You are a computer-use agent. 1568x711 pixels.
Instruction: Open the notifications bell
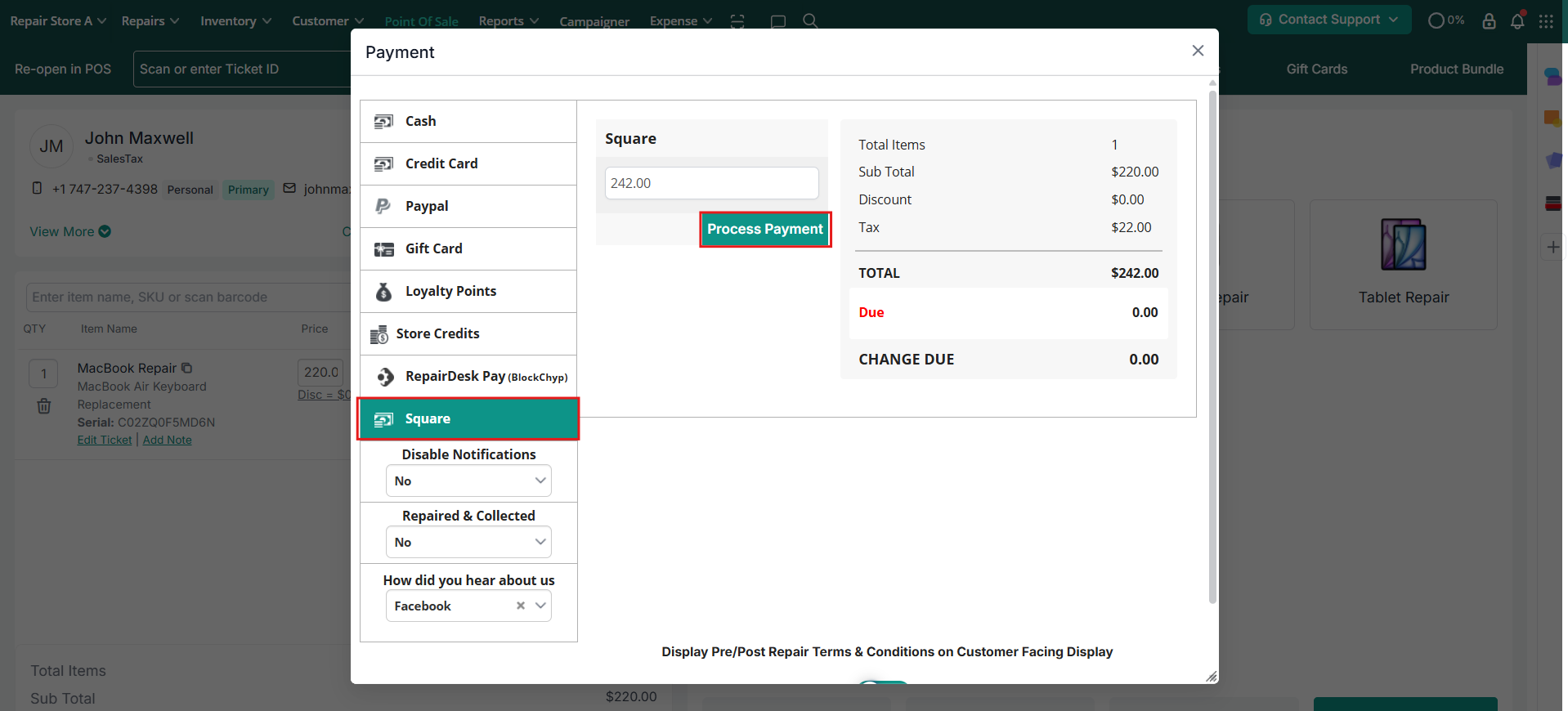(1517, 20)
